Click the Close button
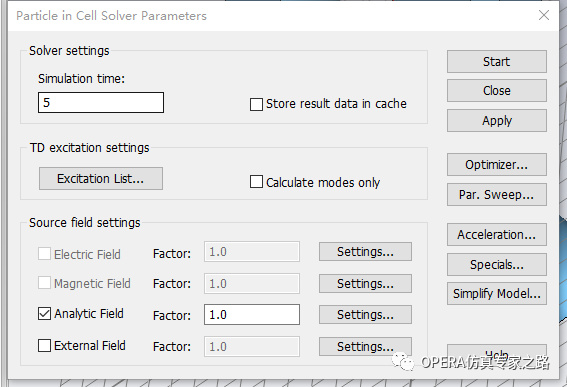The height and width of the screenshot is (387, 567). pos(496,90)
